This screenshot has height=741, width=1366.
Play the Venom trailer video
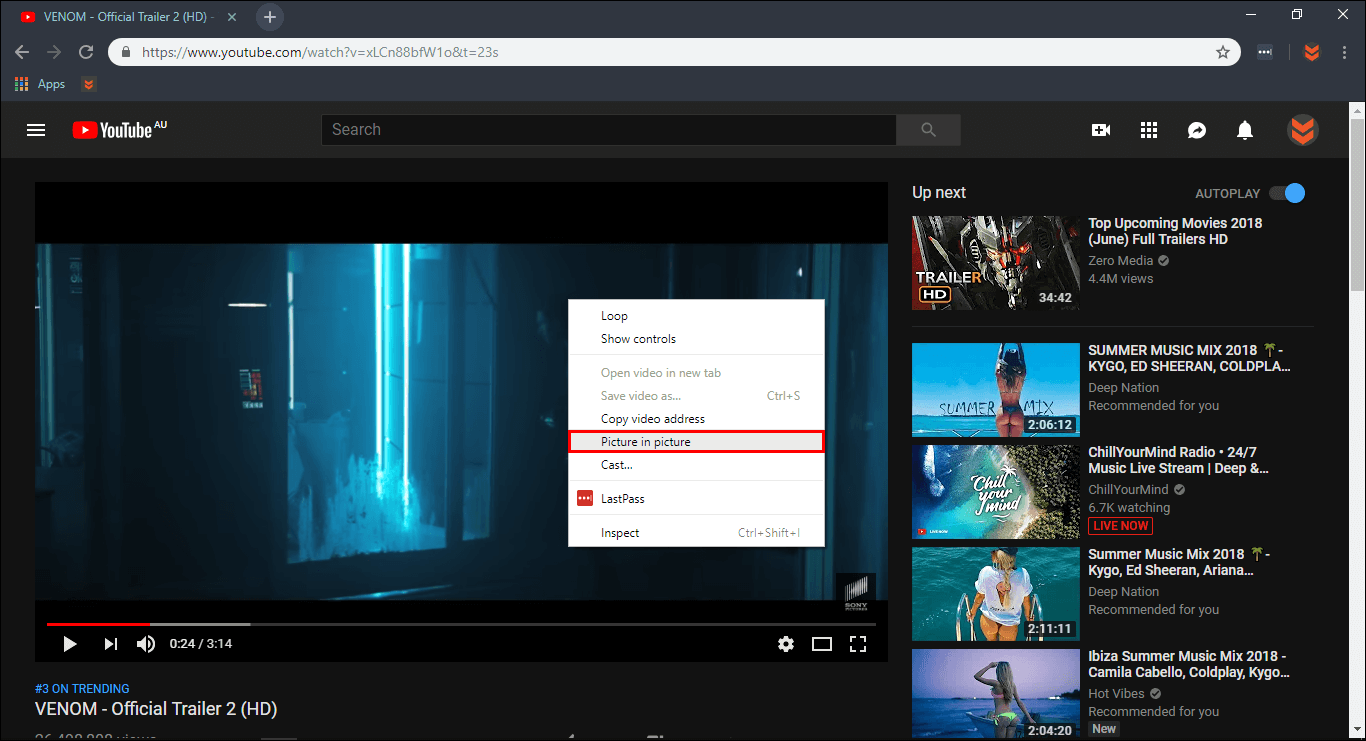(70, 644)
